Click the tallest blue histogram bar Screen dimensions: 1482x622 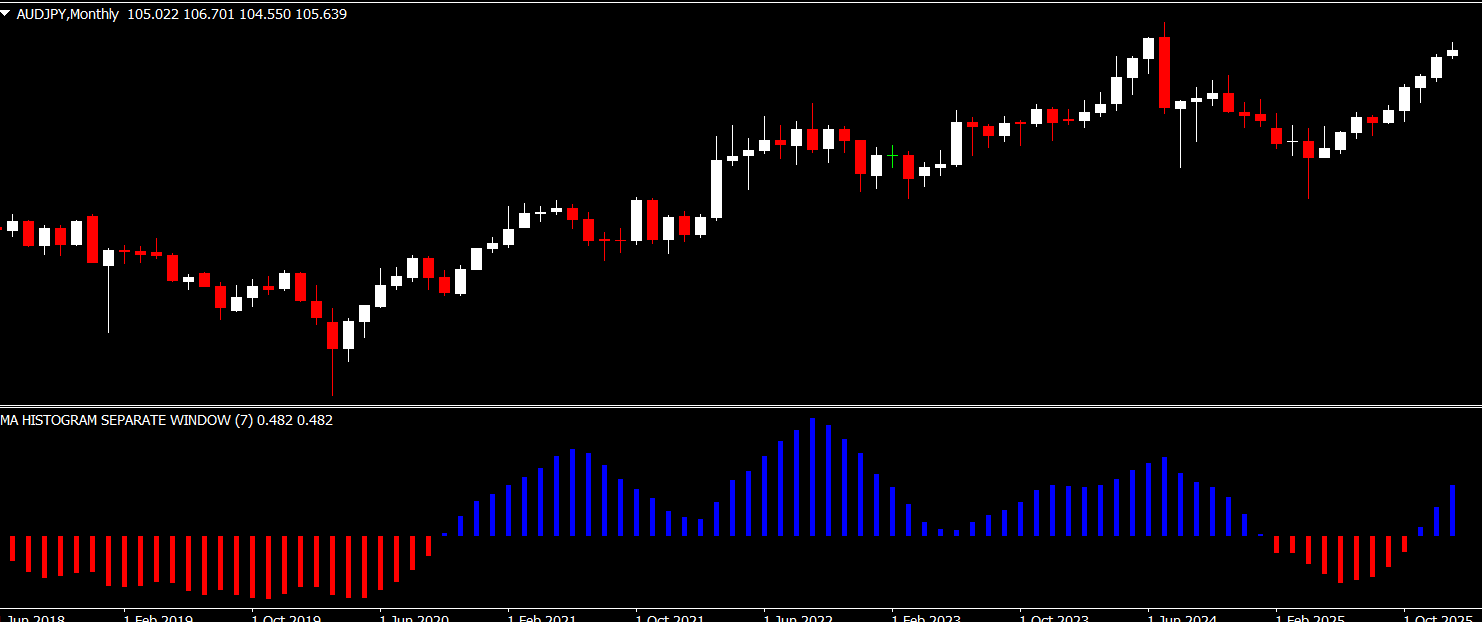812,476
